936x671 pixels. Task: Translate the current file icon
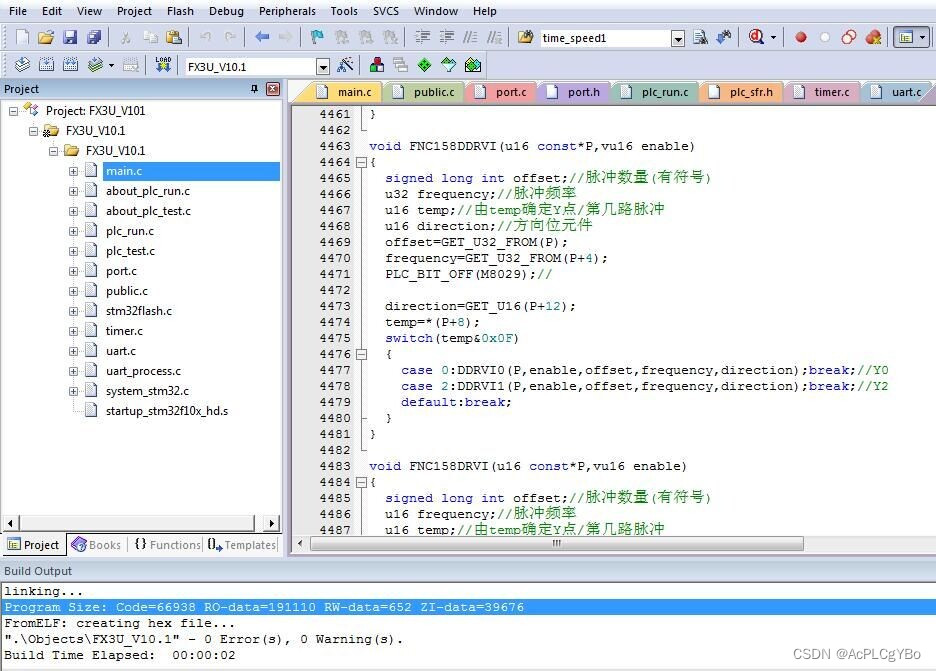tap(22, 64)
